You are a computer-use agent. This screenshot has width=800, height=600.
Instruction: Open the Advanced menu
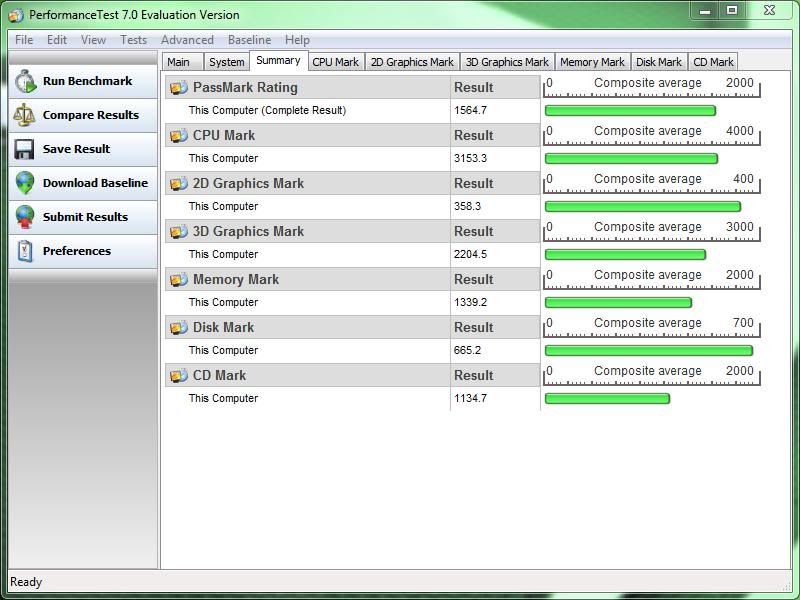(x=187, y=40)
